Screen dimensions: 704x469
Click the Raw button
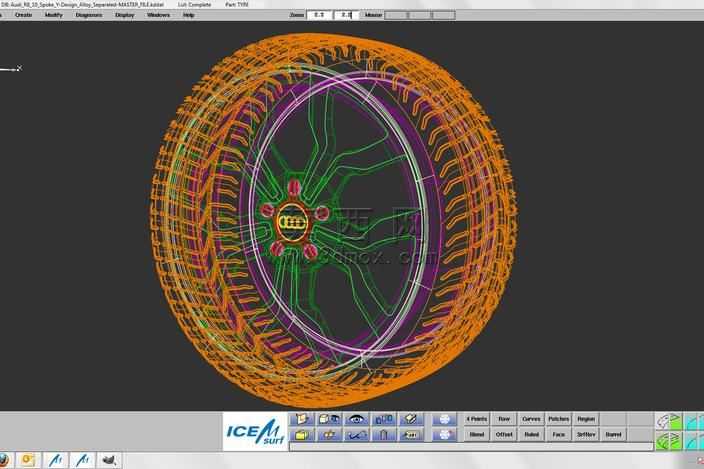(504, 419)
